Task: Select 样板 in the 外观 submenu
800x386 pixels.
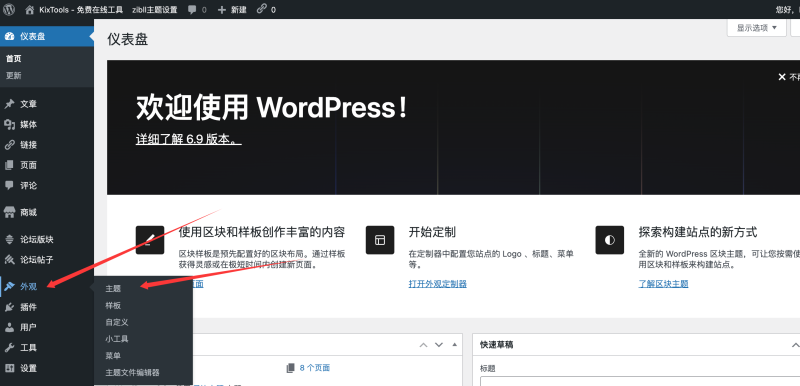Action: [x=113, y=305]
